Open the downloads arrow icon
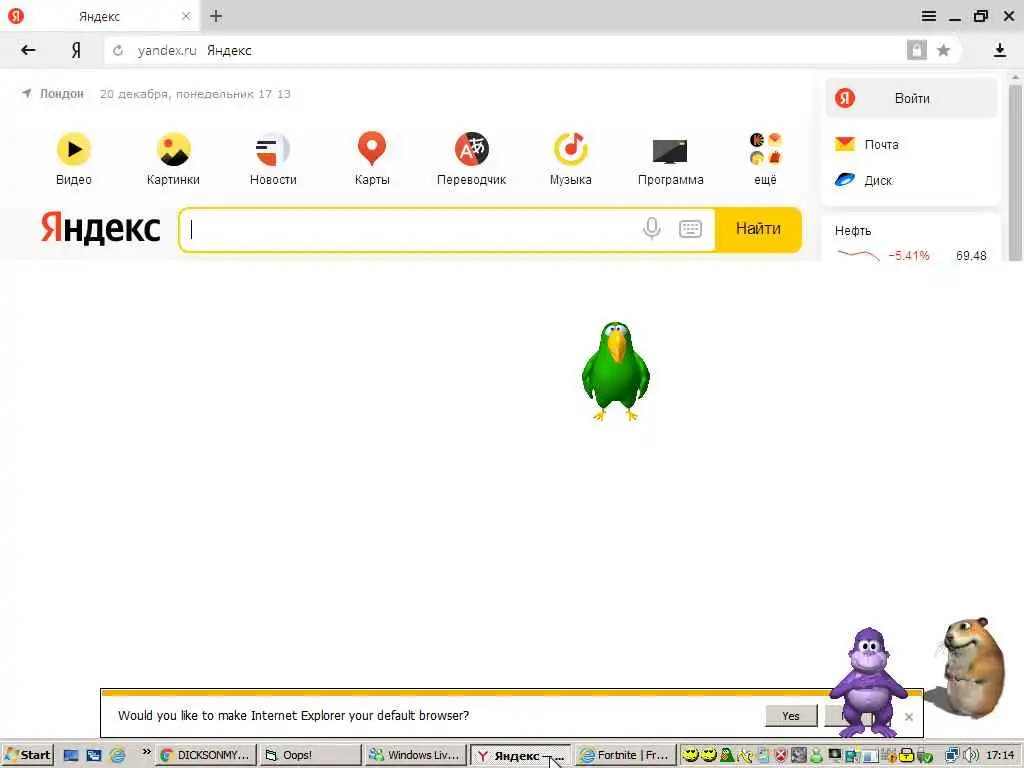Screen dimensions: 1024x768 point(999,50)
